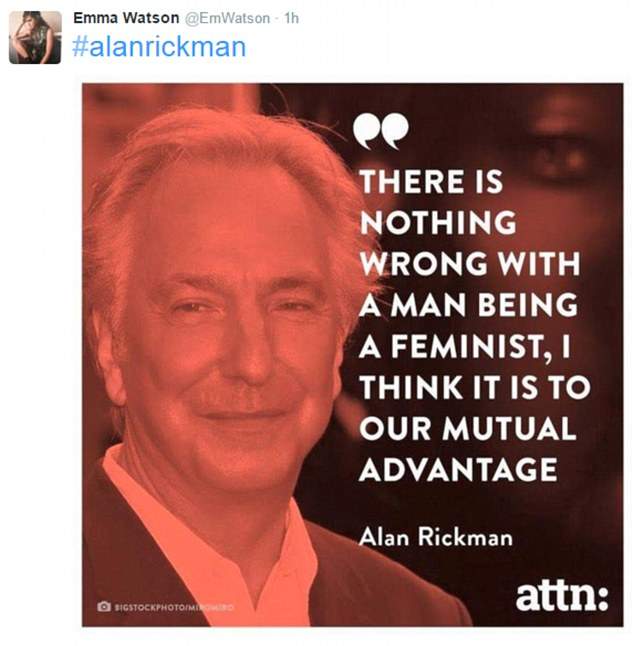Click the BIGSTOCKPHOTO credit text
634x646 pixels.
[174, 607]
